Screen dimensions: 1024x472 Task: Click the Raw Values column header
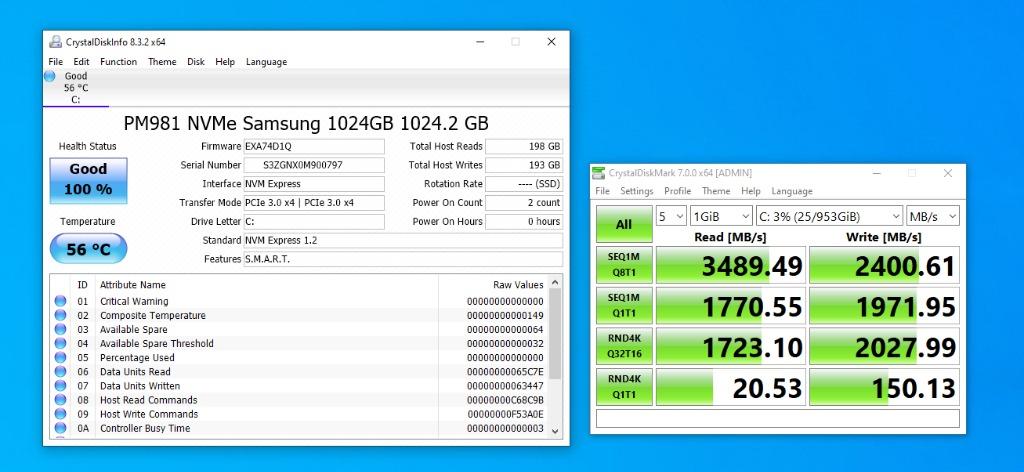tap(494, 285)
